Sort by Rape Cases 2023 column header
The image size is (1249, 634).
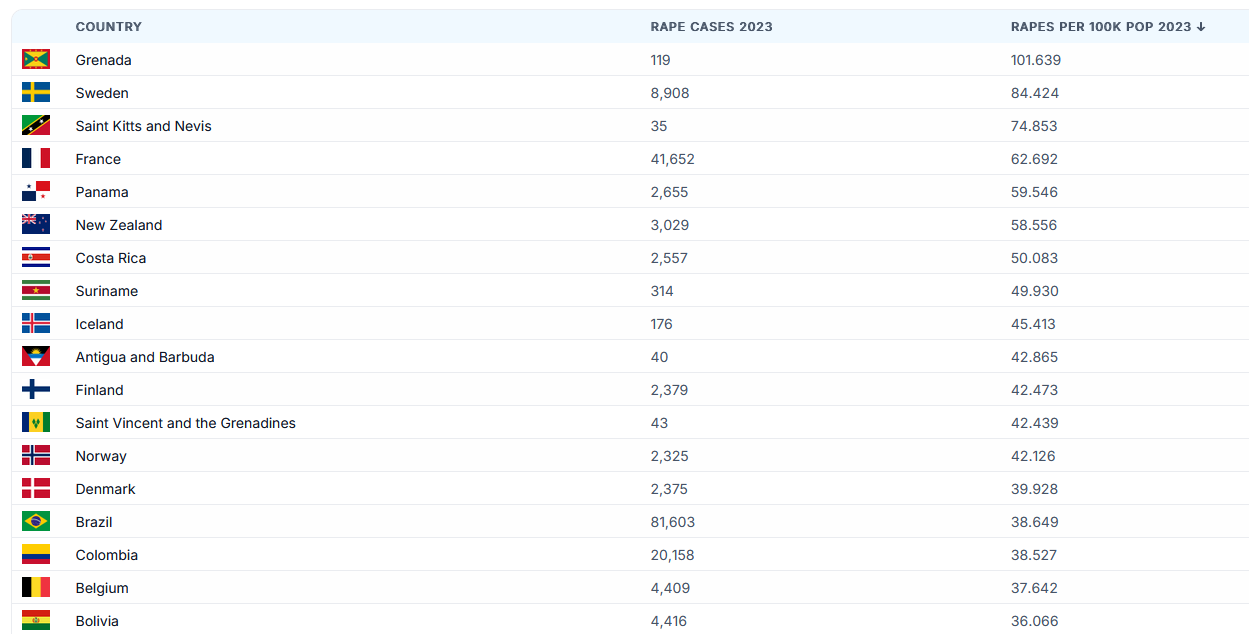point(712,27)
